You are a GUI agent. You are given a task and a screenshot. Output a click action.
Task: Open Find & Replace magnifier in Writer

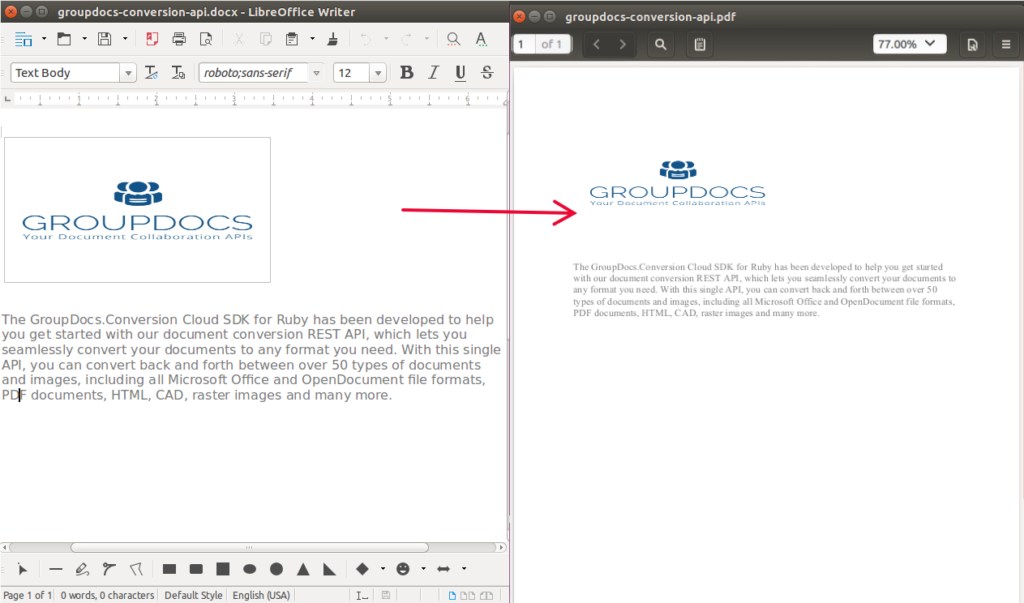click(453, 39)
